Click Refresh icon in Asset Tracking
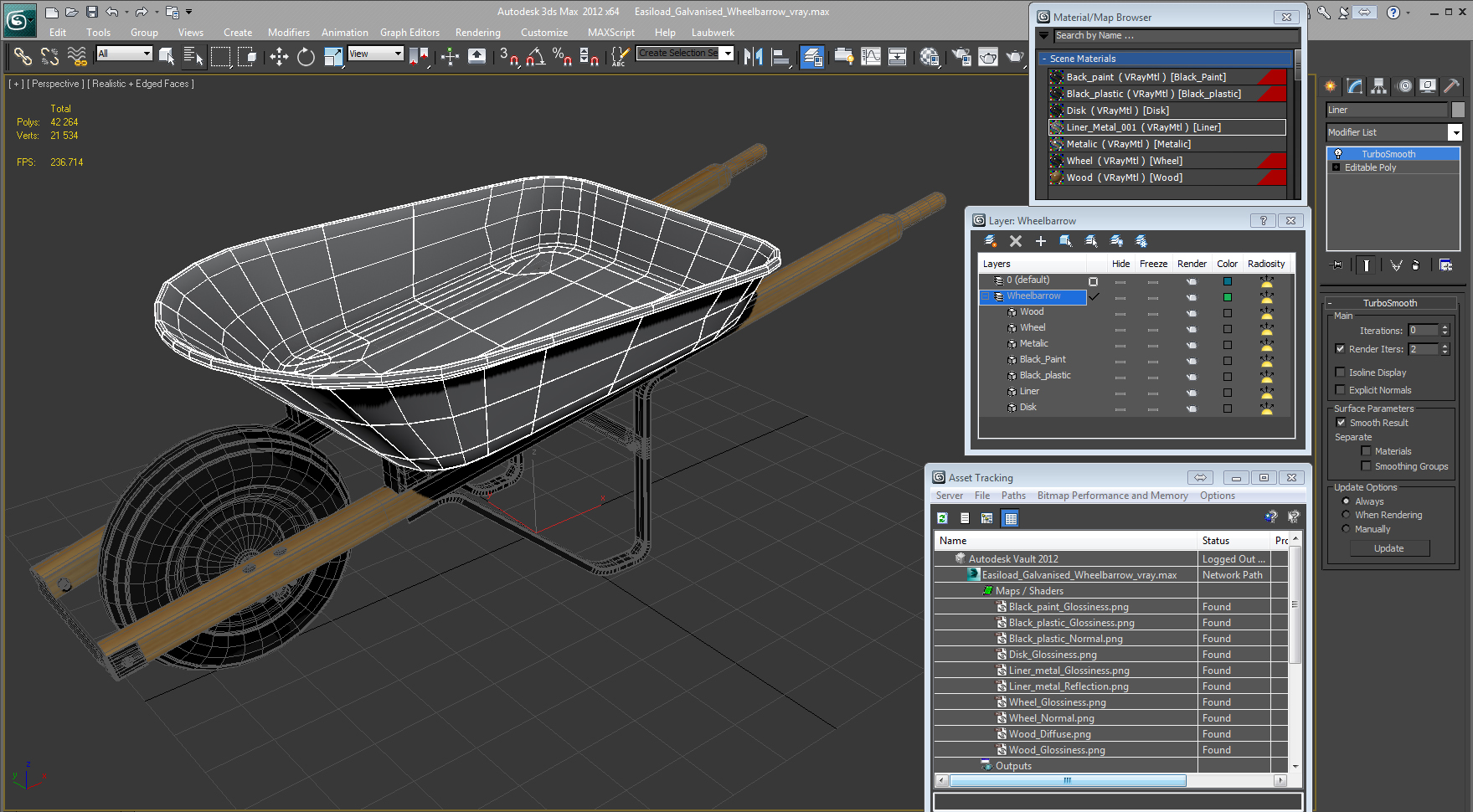Image resolution: width=1473 pixels, height=812 pixels. coord(942,518)
